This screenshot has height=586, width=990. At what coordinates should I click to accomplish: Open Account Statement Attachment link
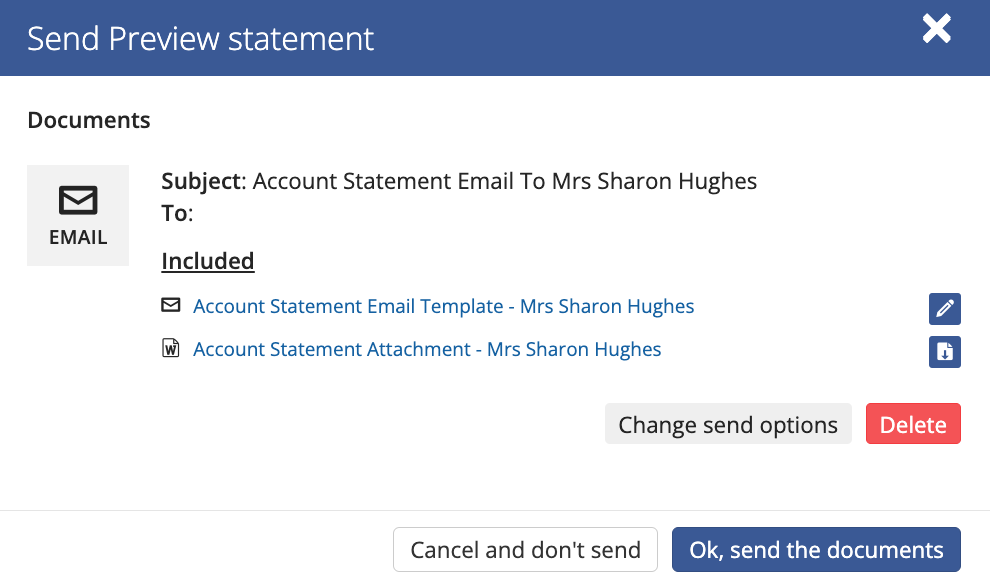[x=427, y=349]
